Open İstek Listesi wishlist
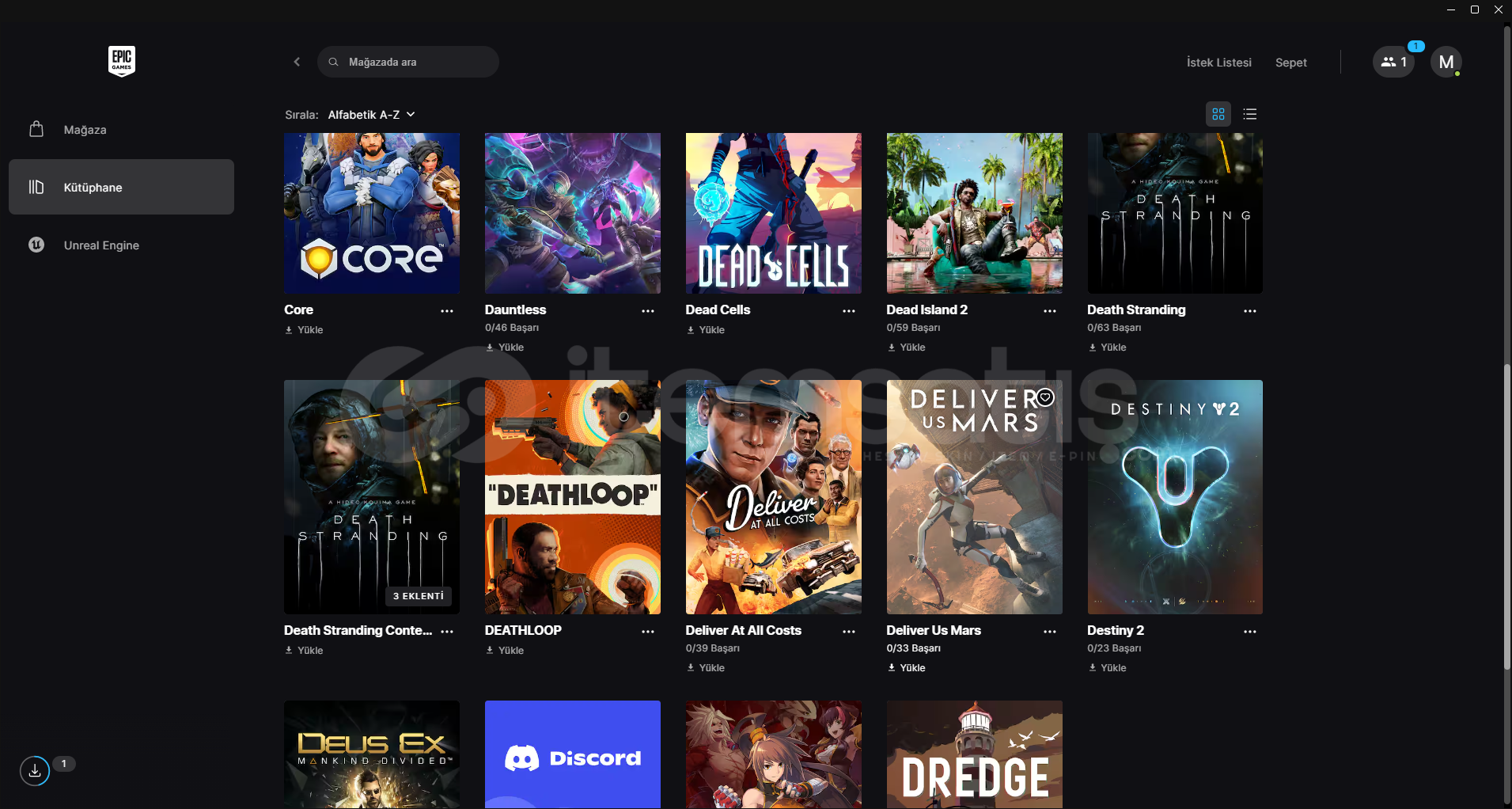This screenshot has width=1512, height=809. point(1219,63)
